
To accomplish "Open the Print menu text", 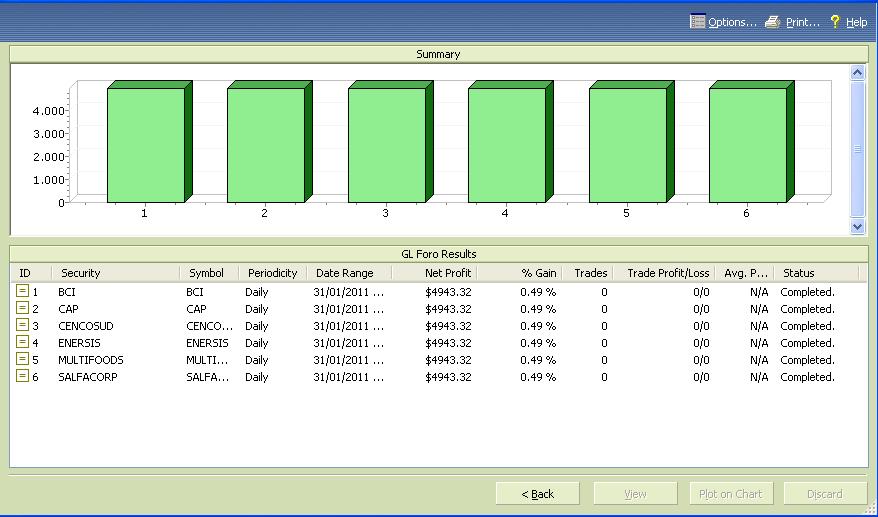I will pos(802,22).
